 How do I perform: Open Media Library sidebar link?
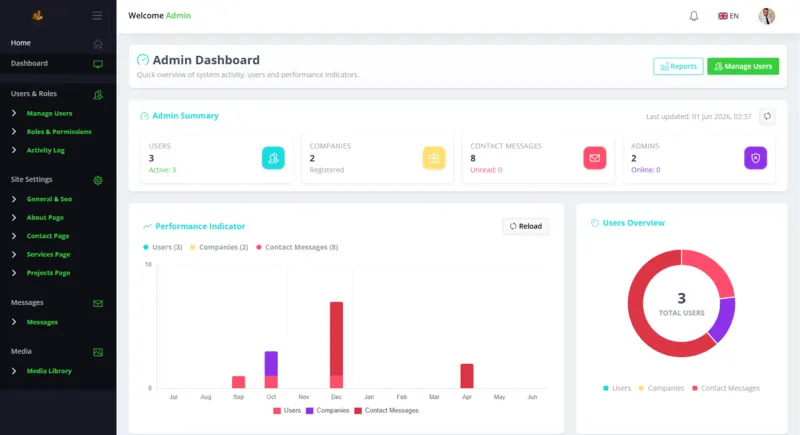pos(49,371)
